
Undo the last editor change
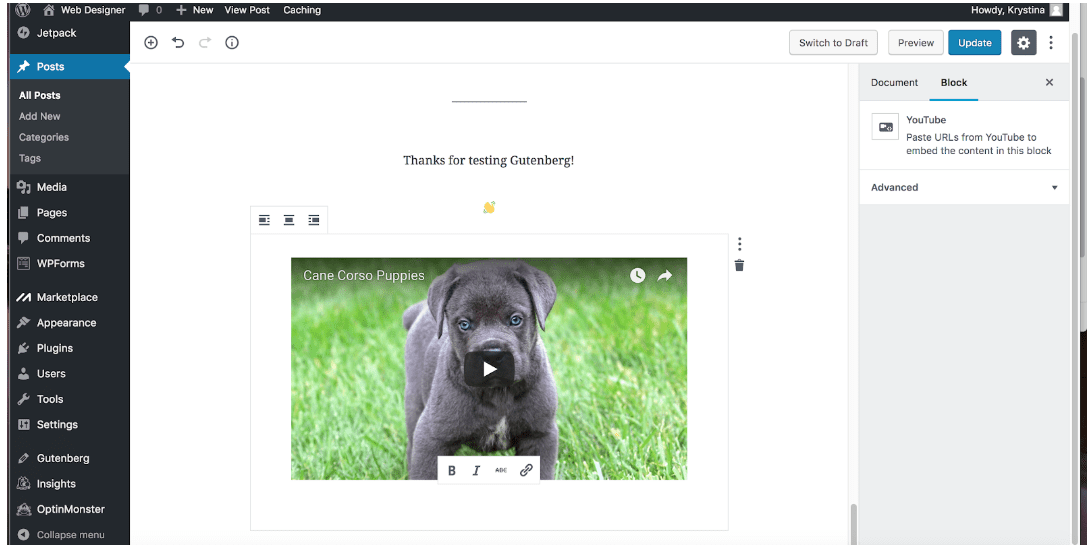(178, 42)
